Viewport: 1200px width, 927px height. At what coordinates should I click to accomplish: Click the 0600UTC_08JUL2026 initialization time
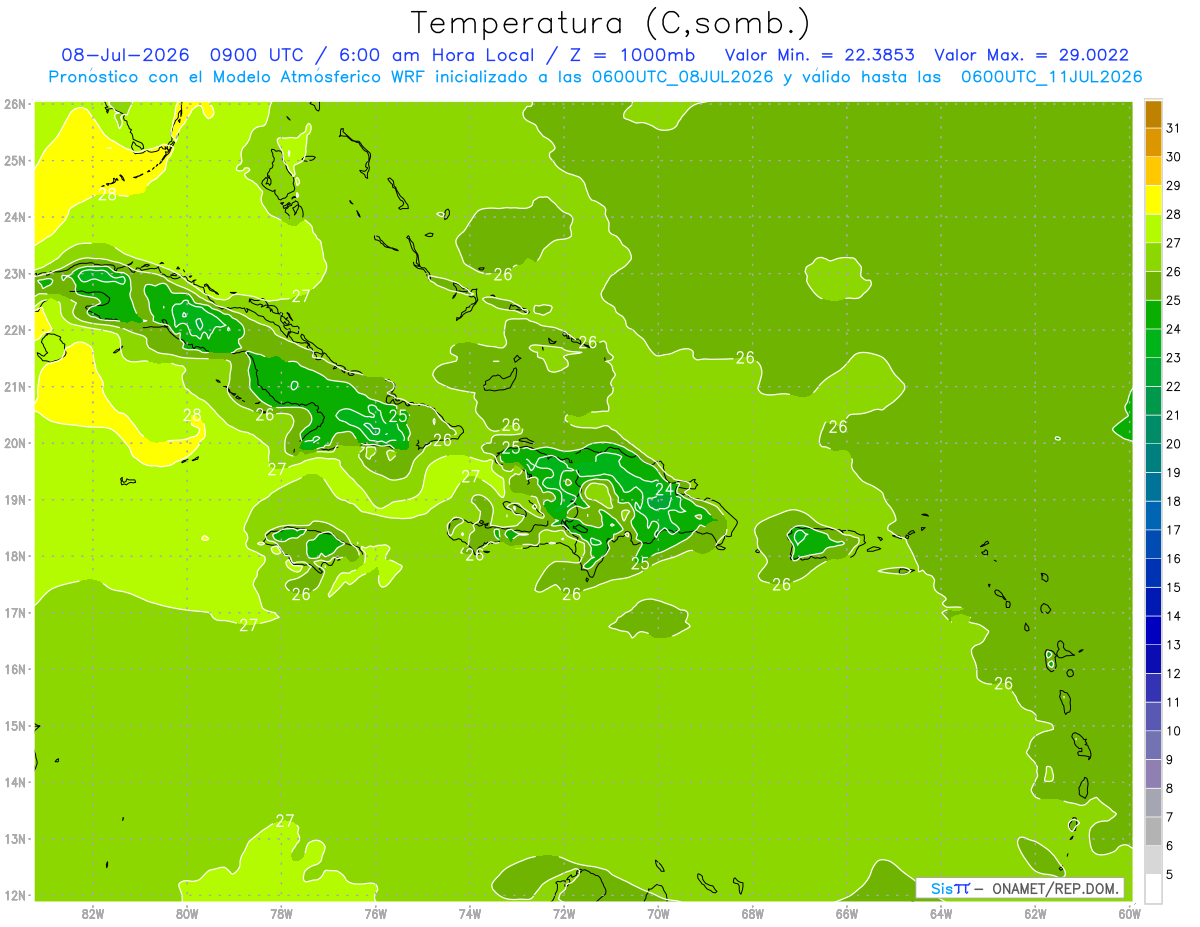click(682, 76)
